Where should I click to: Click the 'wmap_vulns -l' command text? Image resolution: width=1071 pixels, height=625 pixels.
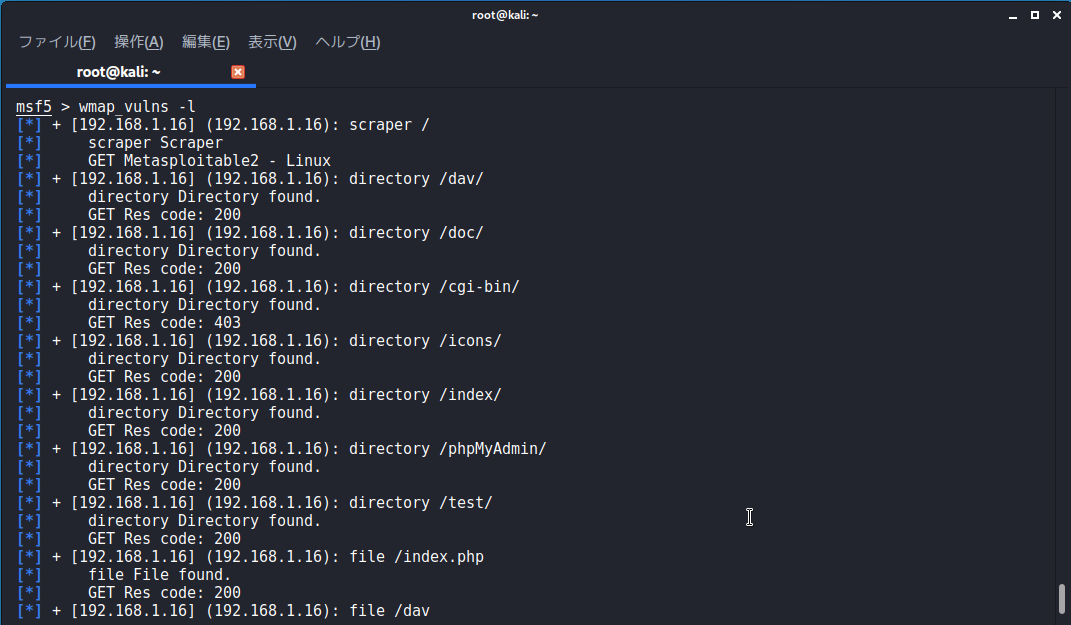click(137, 107)
